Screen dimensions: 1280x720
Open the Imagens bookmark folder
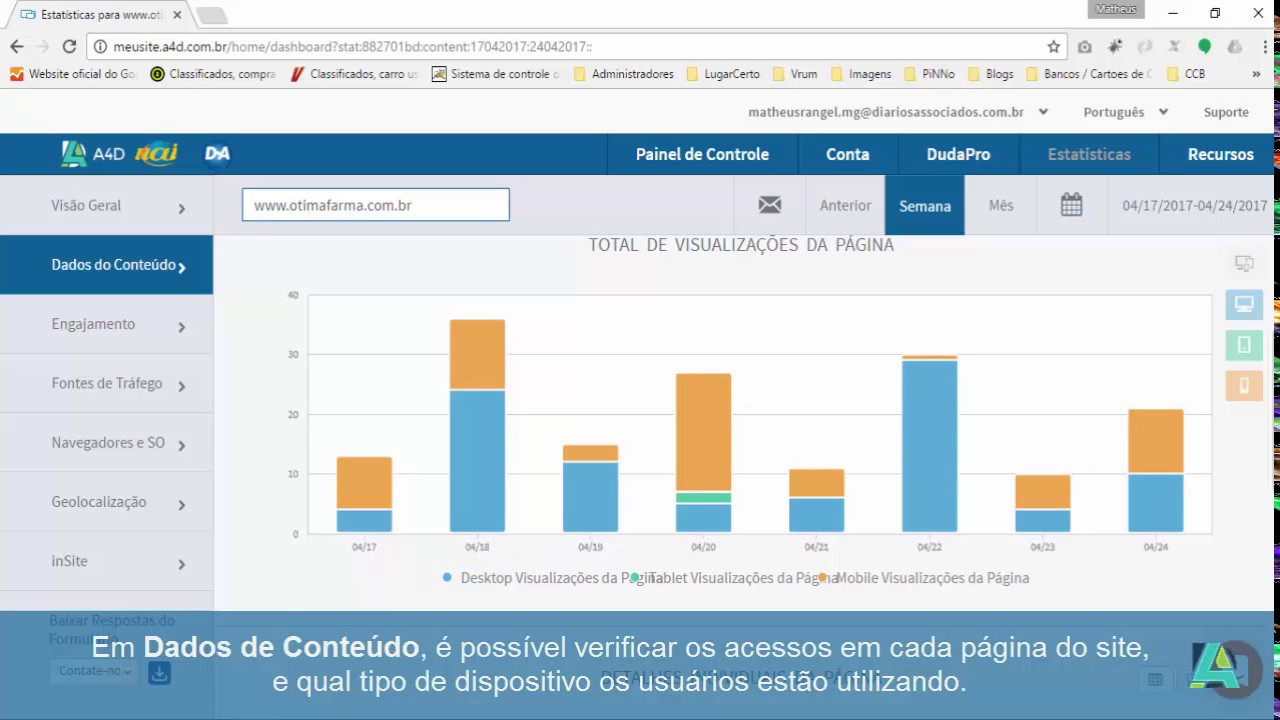click(860, 74)
